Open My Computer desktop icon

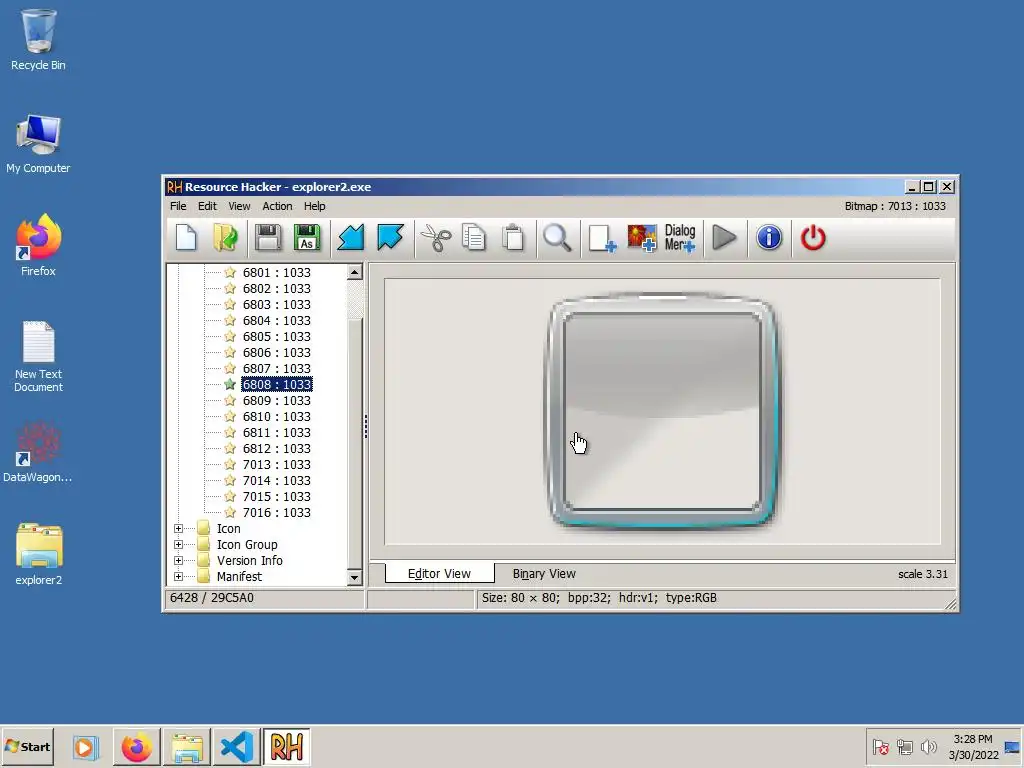point(38,144)
